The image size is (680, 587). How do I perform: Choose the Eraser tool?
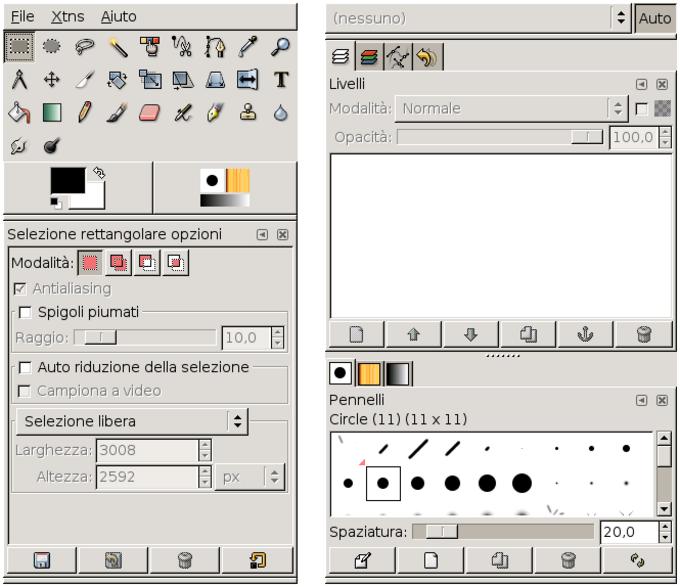point(148,114)
